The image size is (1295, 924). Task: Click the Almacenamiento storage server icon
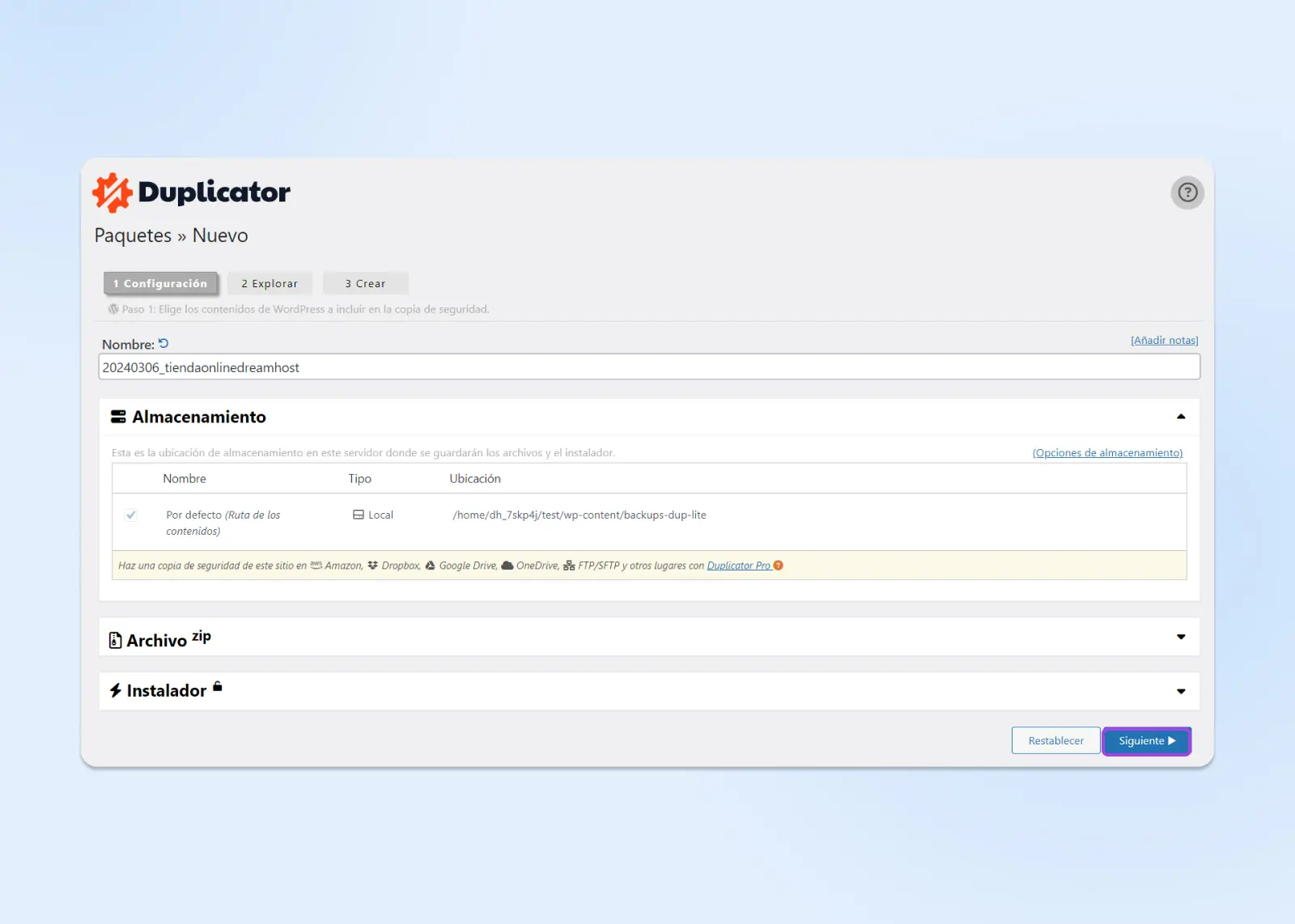pos(118,417)
